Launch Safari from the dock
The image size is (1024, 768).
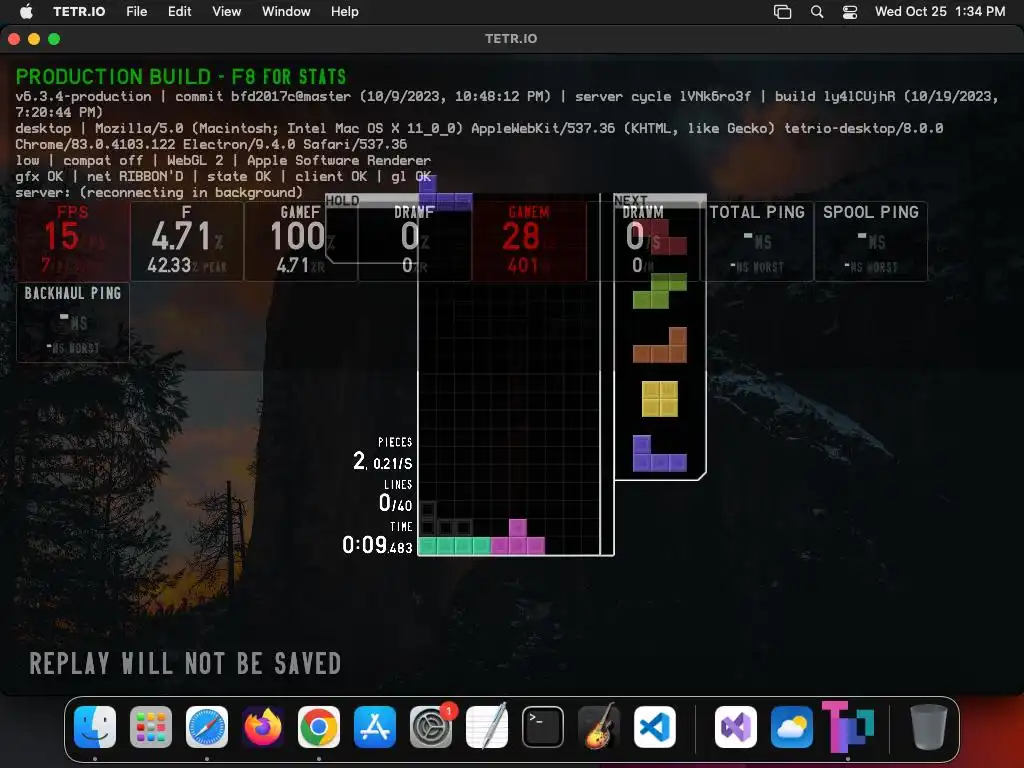[x=207, y=727]
